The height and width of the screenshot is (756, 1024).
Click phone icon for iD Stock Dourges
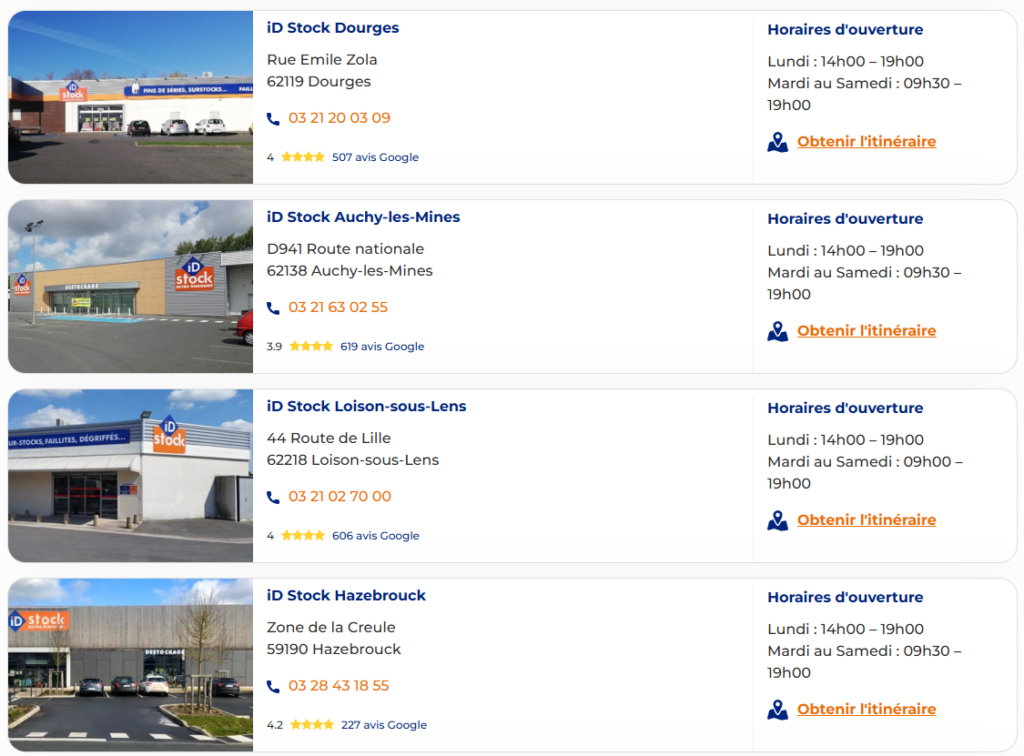click(273, 119)
